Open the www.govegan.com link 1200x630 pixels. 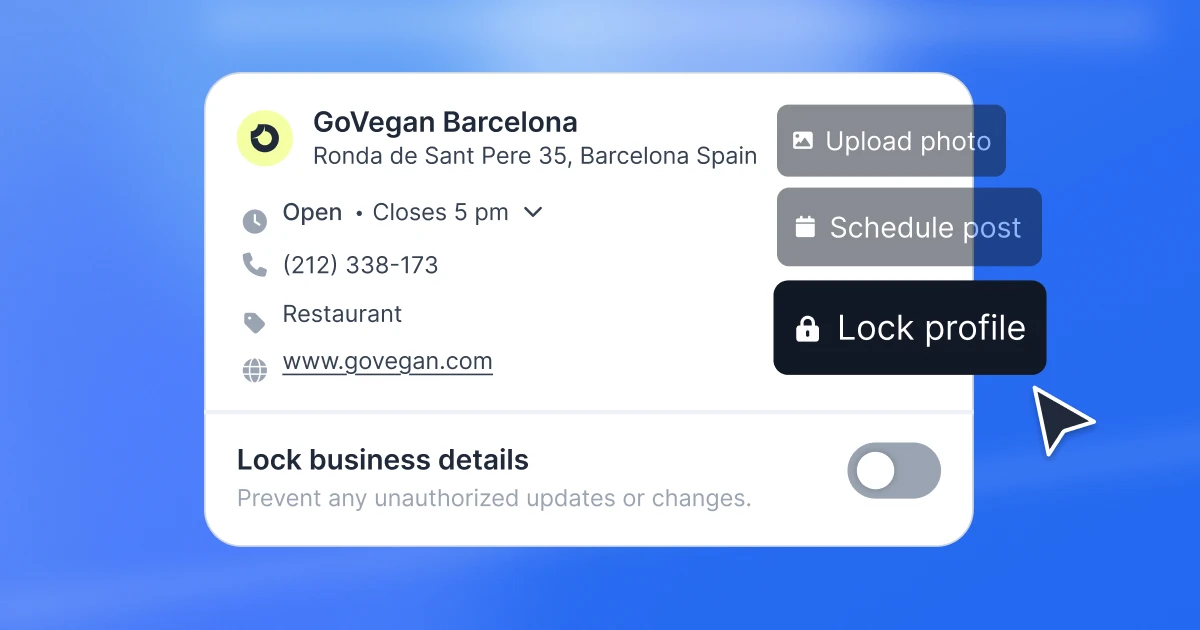pos(388,362)
